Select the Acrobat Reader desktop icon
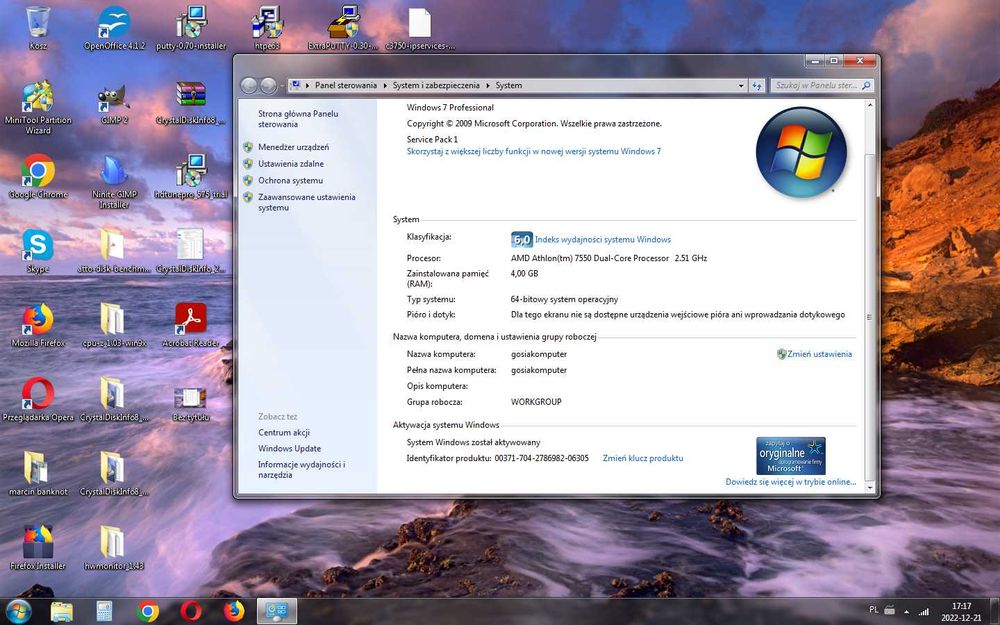Screen dimensions: 1000x625 (191, 320)
